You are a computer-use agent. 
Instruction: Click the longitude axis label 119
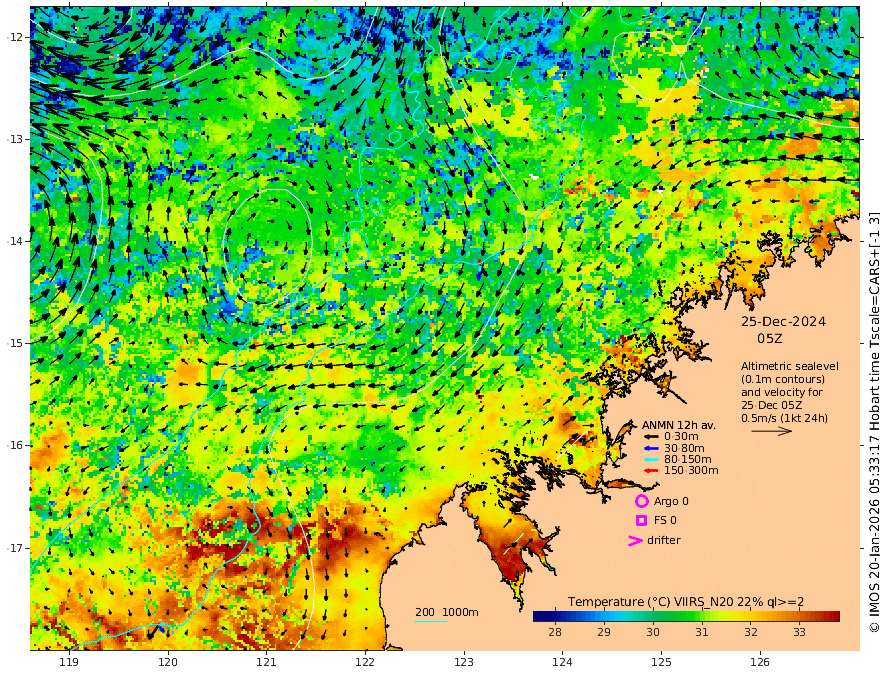coord(69,663)
